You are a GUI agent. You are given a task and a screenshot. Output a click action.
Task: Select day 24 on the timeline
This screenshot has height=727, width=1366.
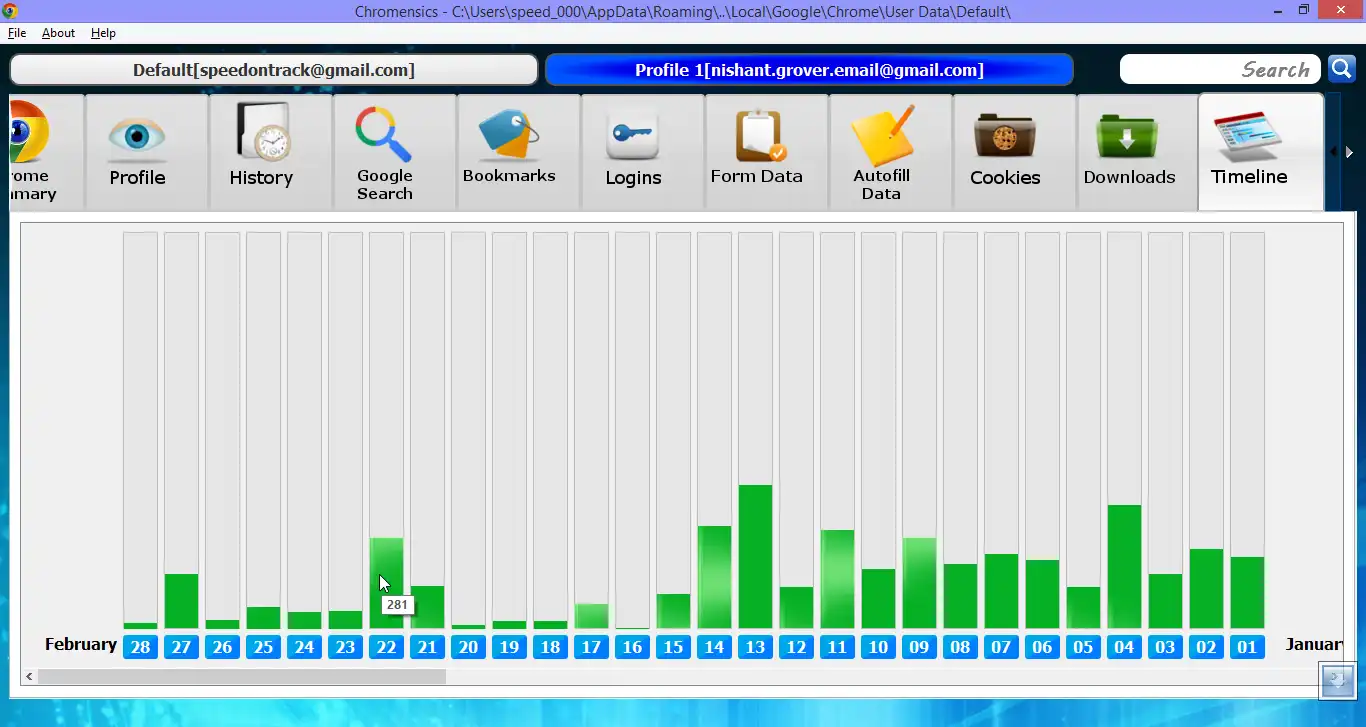(304, 647)
